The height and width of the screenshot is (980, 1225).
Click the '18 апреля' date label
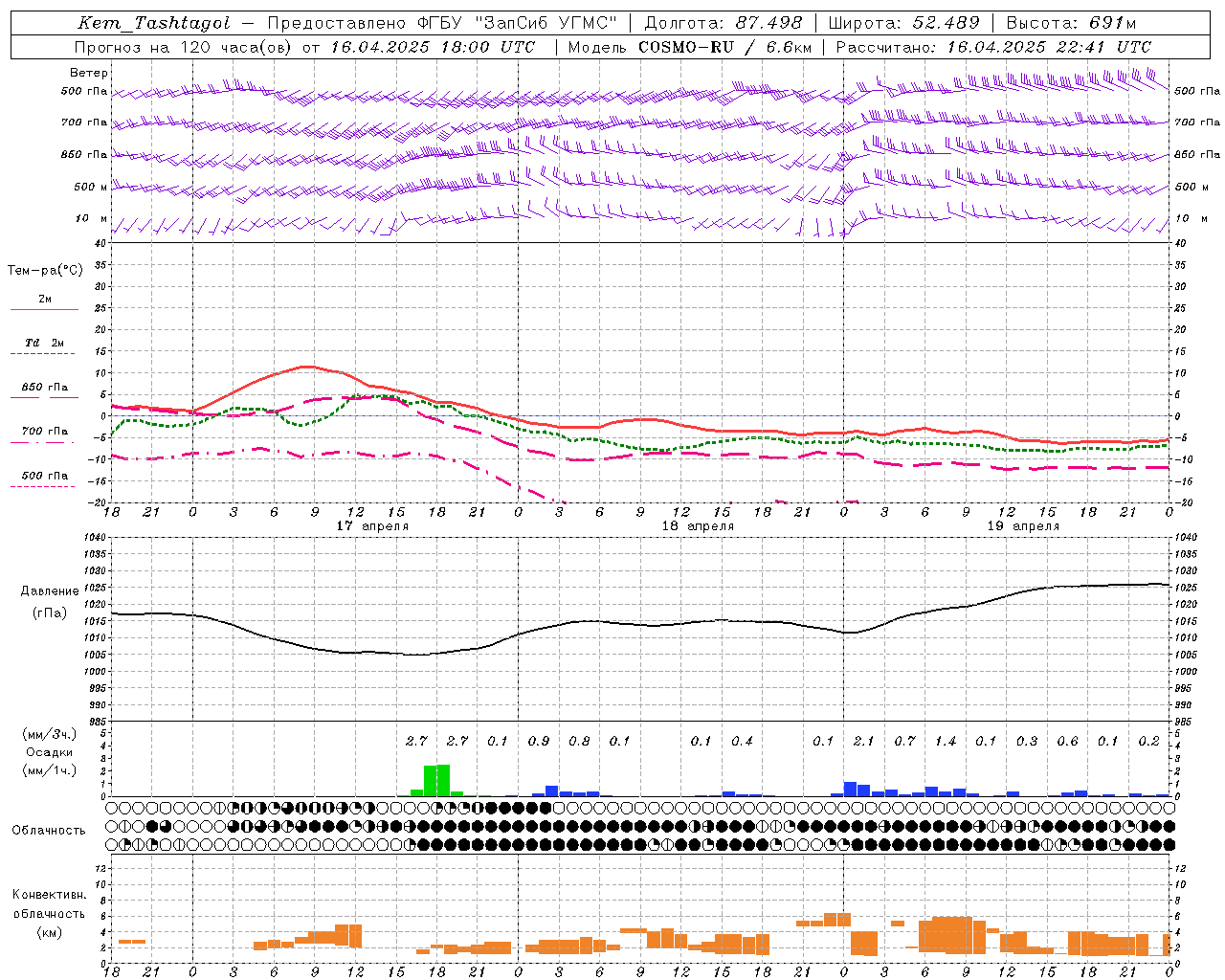[698, 526]
